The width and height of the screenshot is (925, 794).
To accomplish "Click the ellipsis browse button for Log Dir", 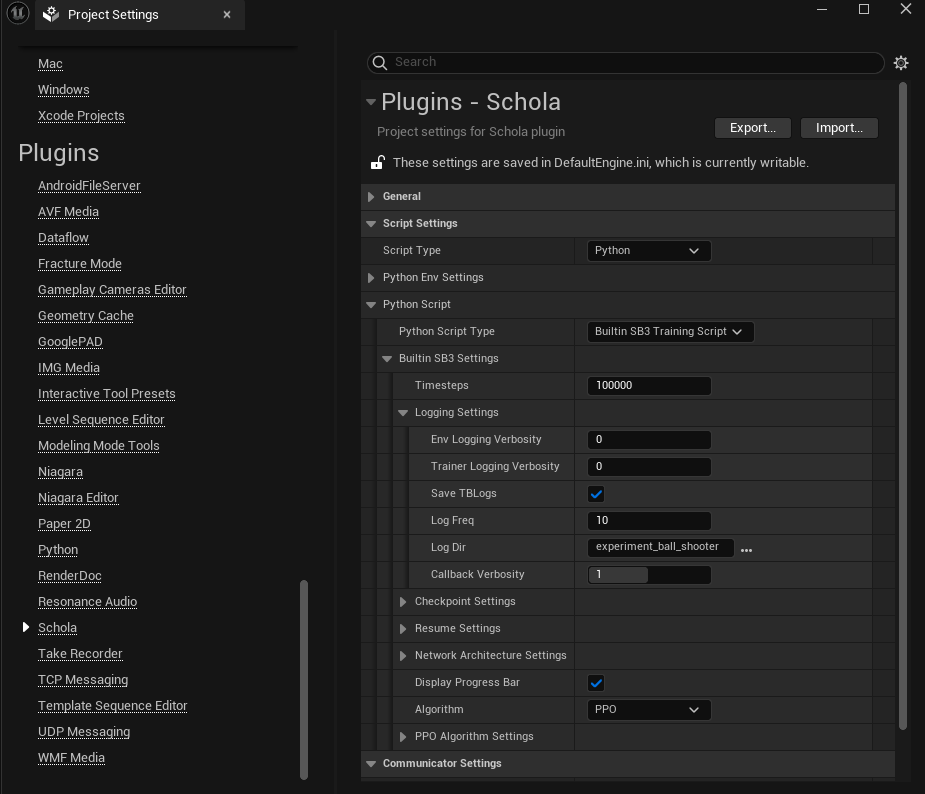I will (746, 549).
